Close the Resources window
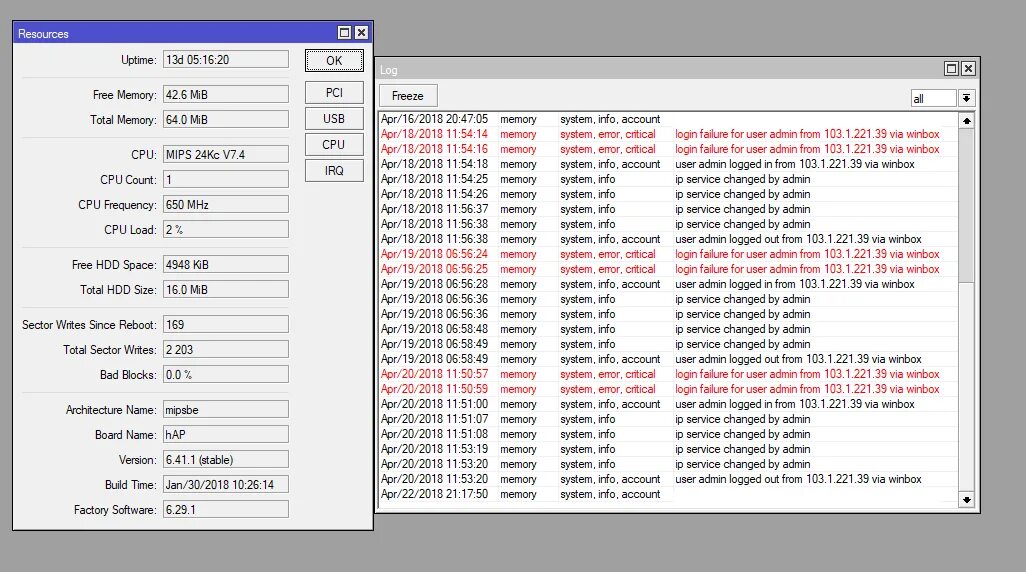Screen dimensions: 1026x572 [x=361, y=32]
